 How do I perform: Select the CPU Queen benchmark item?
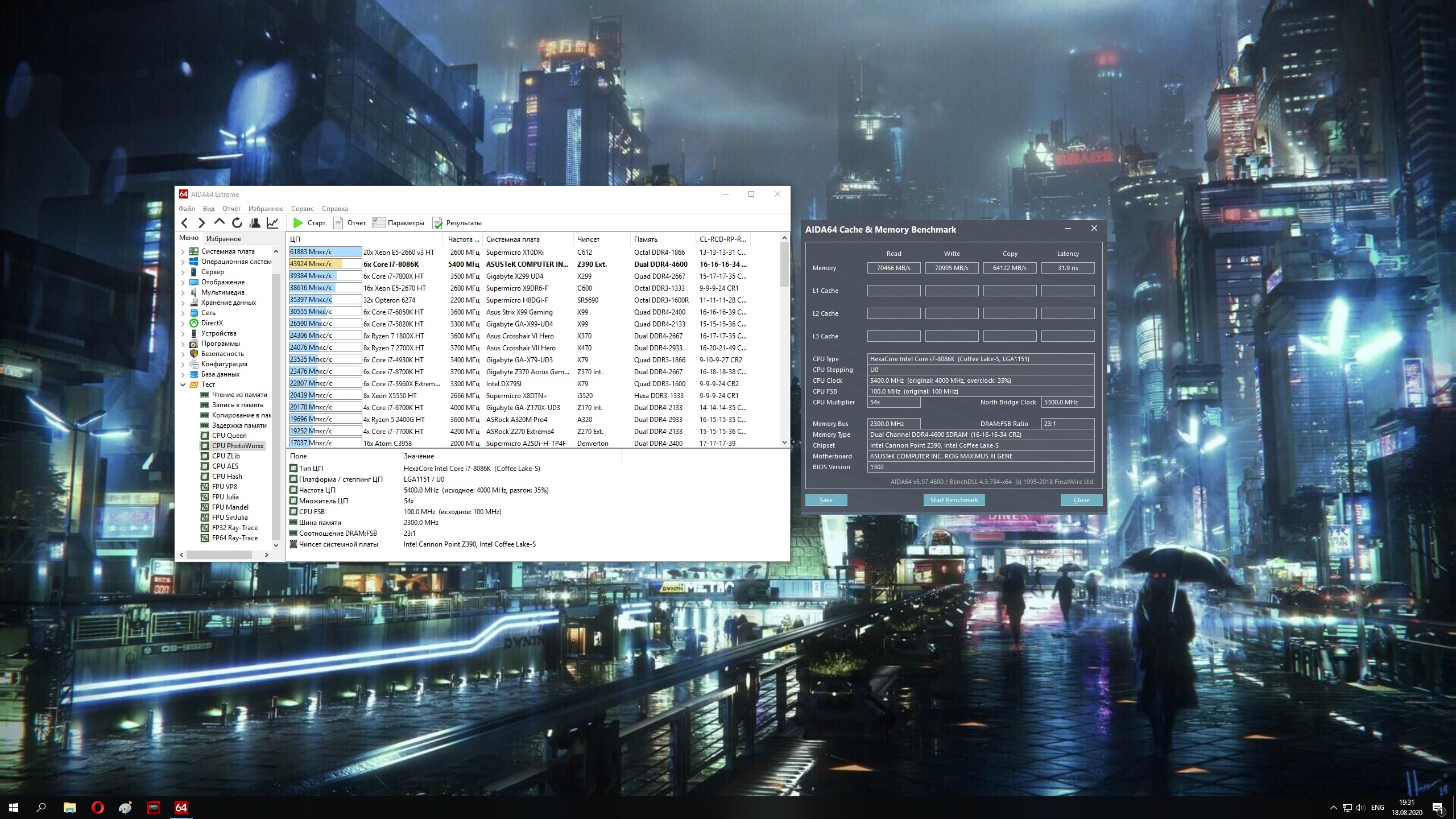pyautogui.click(x=229, y=436)
